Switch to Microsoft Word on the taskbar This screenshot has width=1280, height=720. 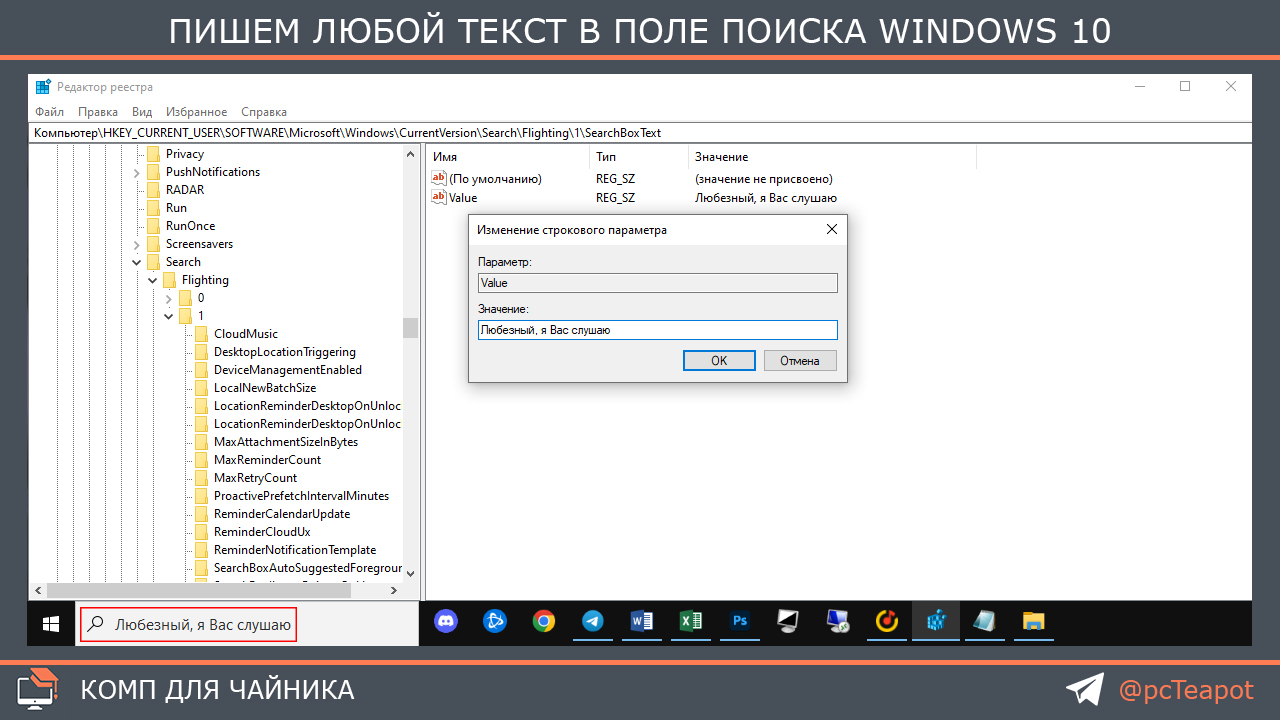coord(641,622)
